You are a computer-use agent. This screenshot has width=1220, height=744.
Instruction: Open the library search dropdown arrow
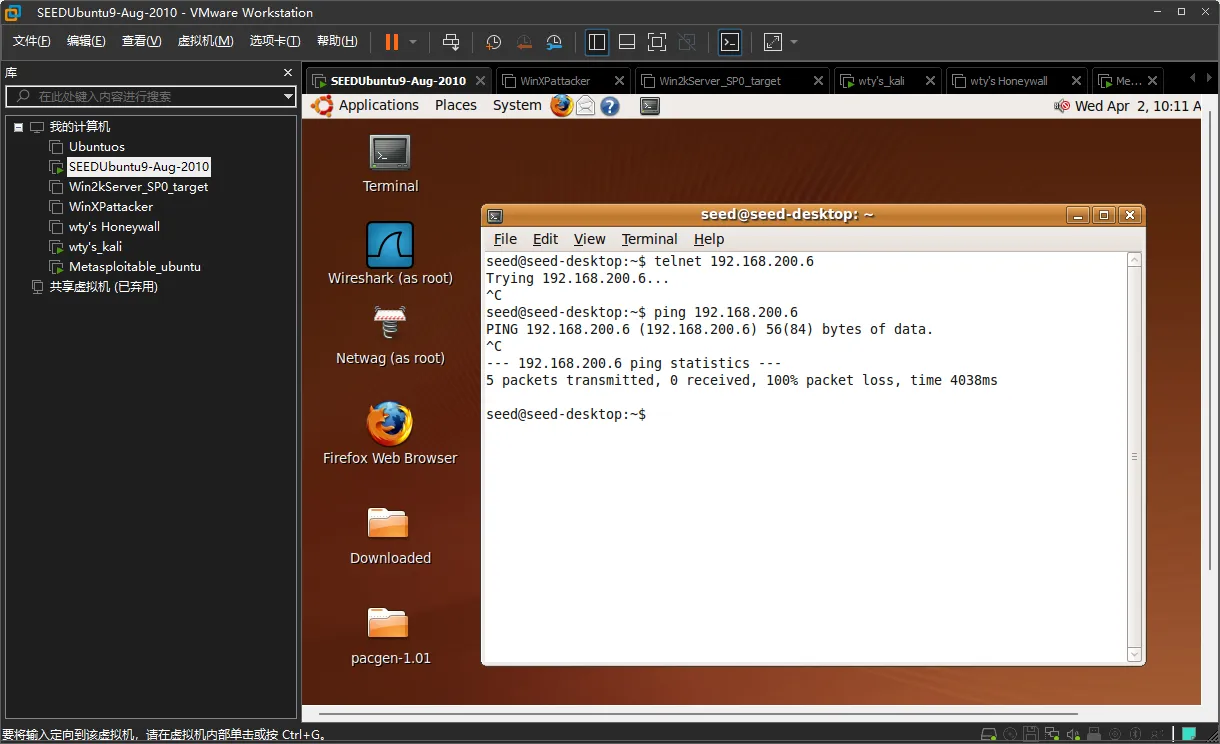tap(288, 96)
